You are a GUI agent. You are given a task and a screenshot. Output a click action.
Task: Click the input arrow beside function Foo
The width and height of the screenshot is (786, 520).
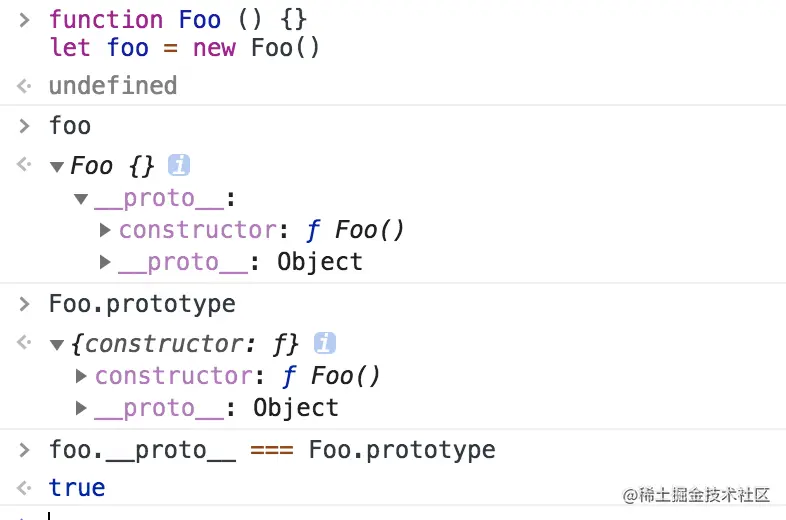point(24,20)
